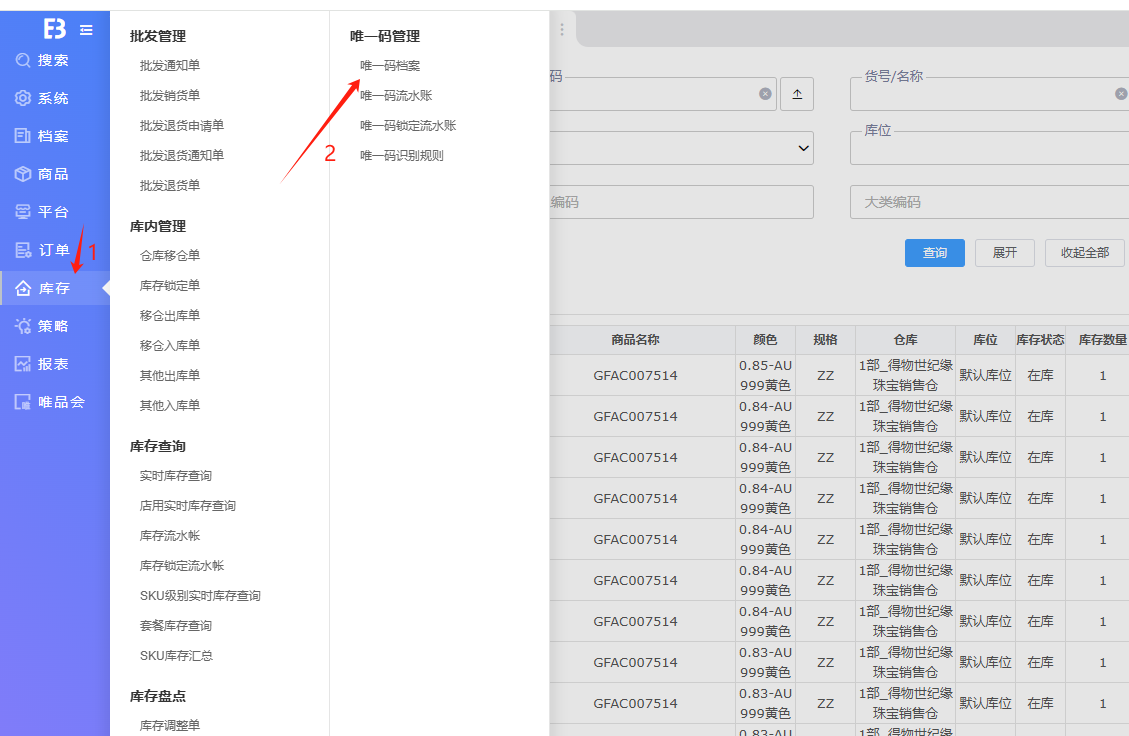Click the hamburger menu collapse icon
This screenshot has height=736, width=1129.
point(86,30)
